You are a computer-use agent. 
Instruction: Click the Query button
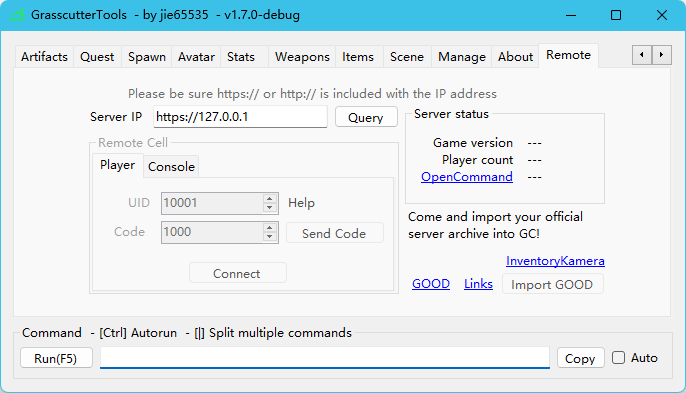pos(366,117)
